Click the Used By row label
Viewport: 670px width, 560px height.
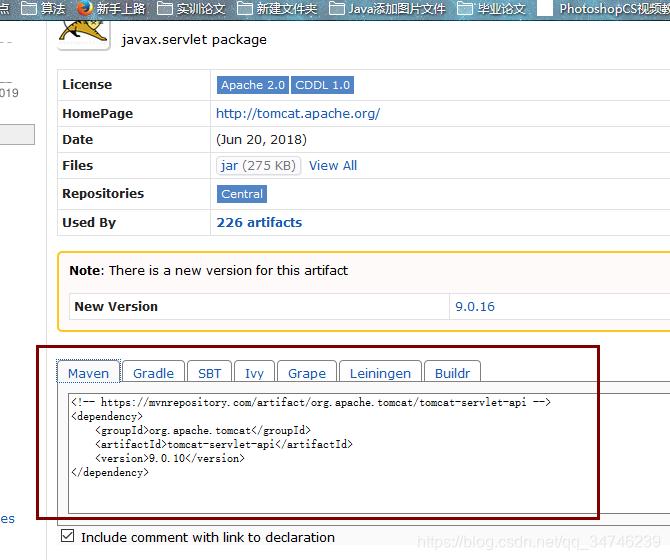[x=89, y=222]
